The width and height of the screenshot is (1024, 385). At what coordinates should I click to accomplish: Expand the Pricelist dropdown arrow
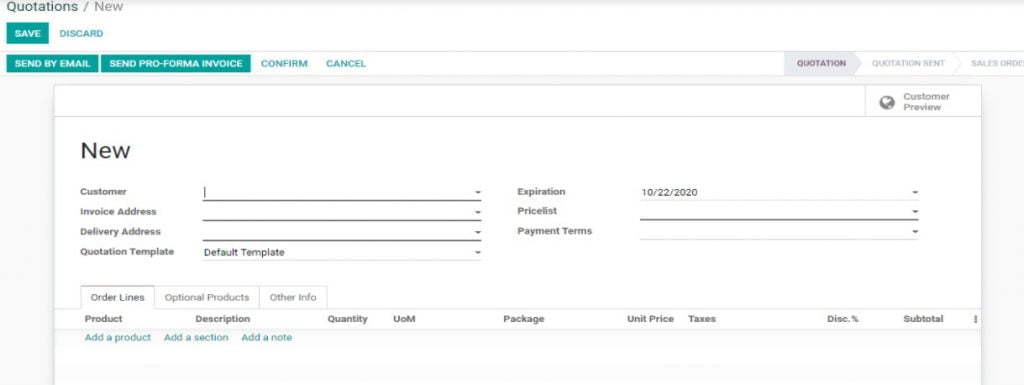915,211
